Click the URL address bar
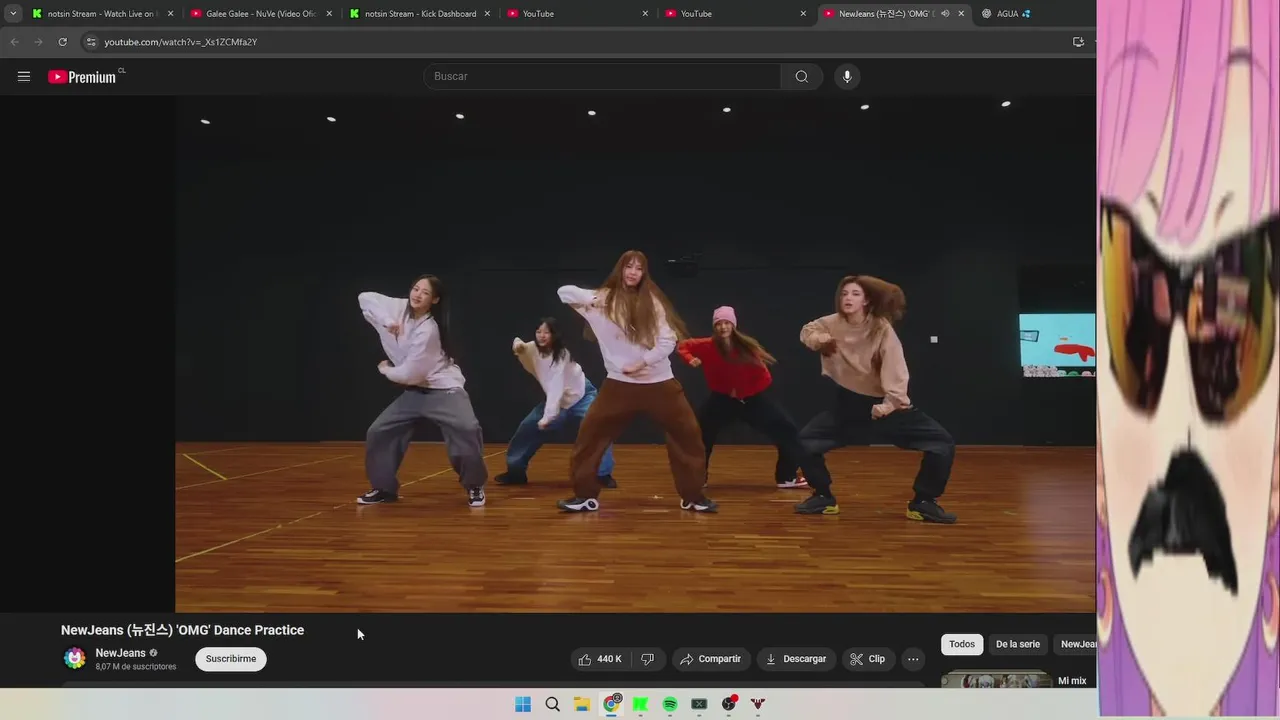 (580, 42)
